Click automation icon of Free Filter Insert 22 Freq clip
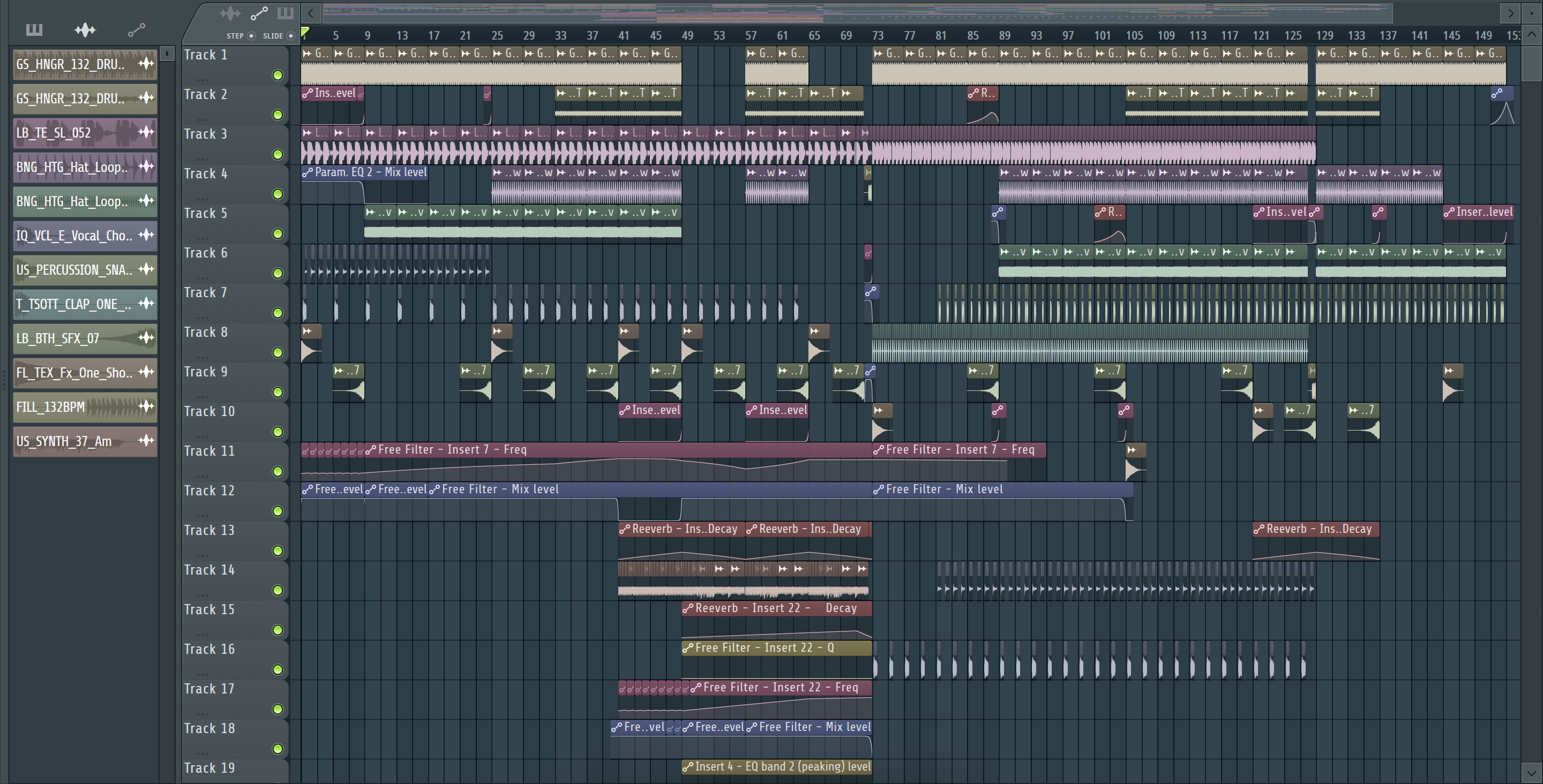1543x784 pixels. coord(695,688)
